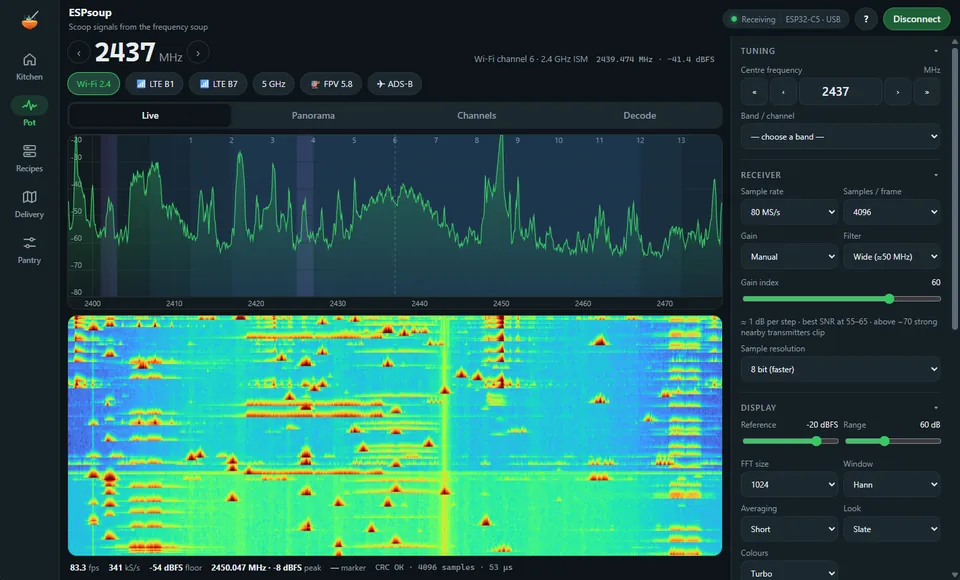Viewport: 960px width, 580px height.
Task: Open the Sample resolution 8 bit dropdown
Action: (841, 369)
